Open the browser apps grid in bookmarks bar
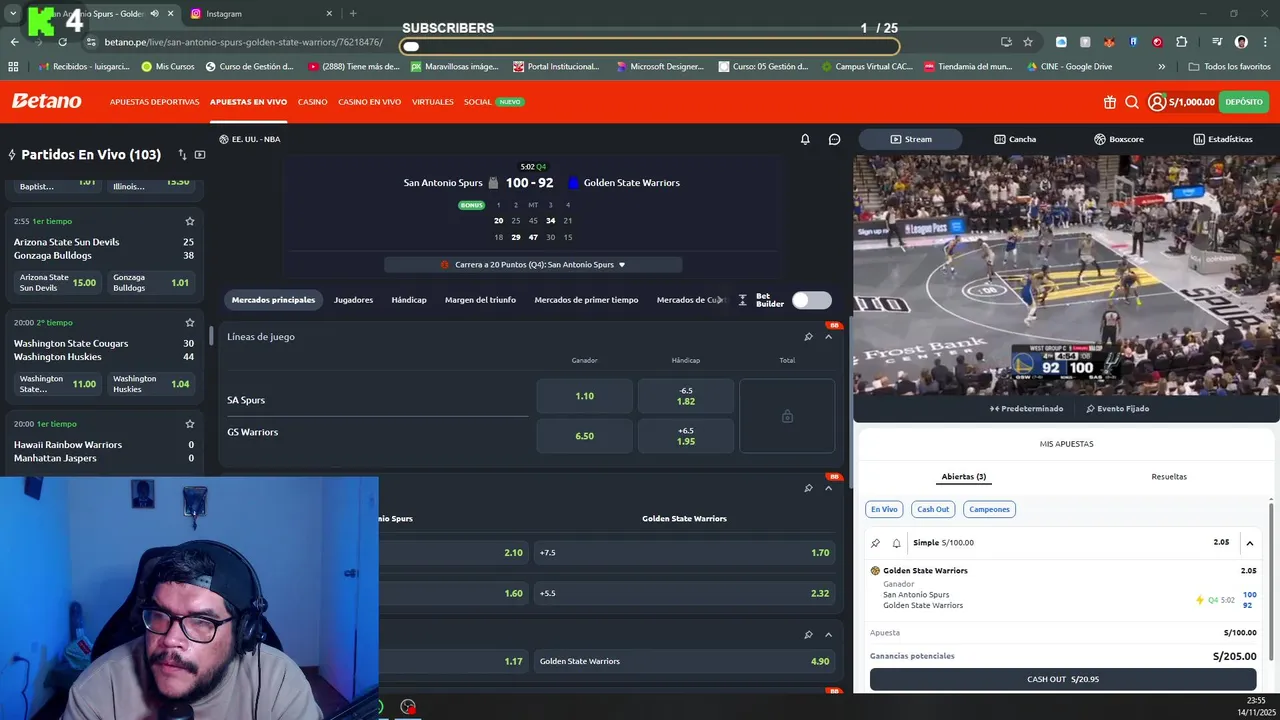 coord(13,67)
